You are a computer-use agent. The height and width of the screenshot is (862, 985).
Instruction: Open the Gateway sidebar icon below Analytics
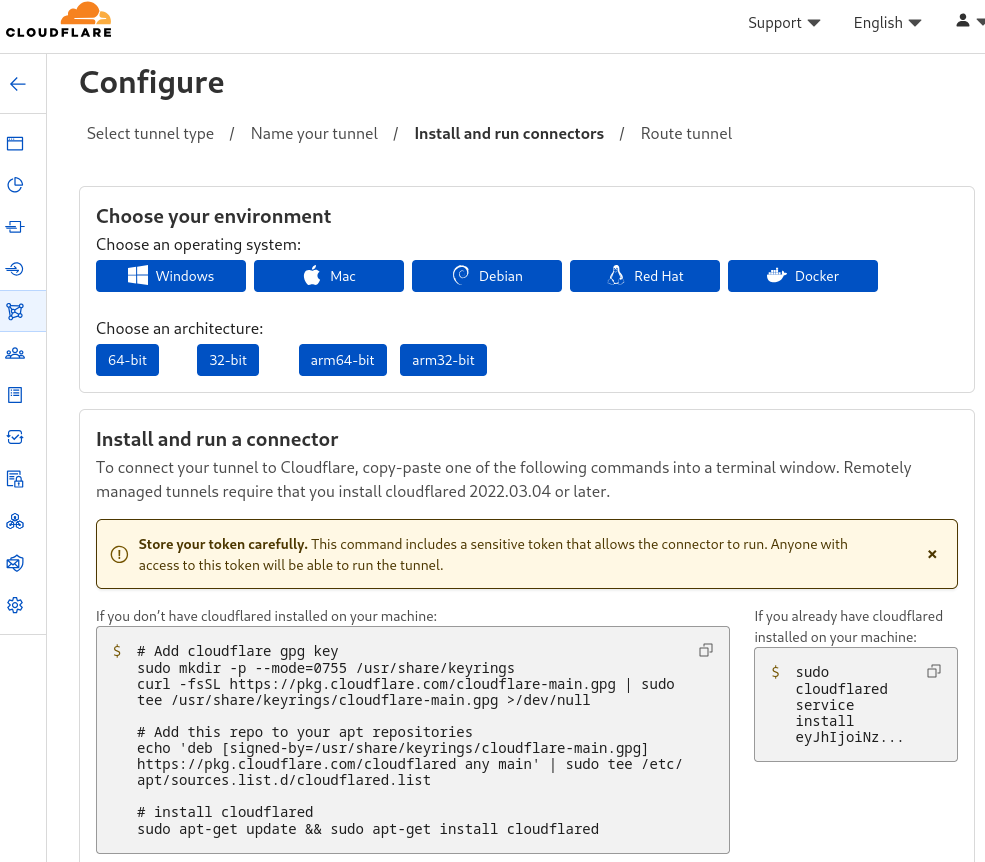15,227
